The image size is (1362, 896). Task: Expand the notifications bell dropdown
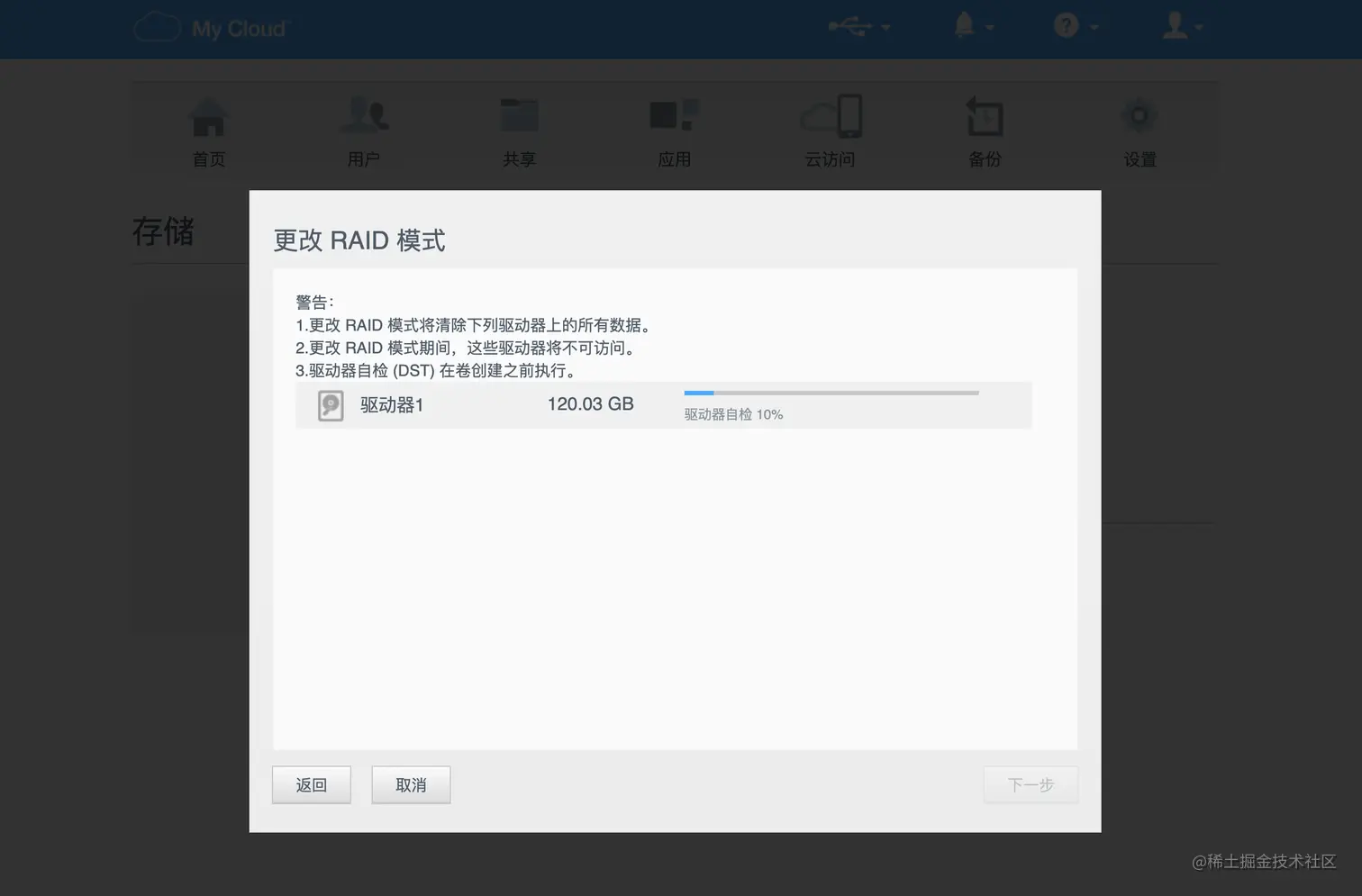(971, 27)
